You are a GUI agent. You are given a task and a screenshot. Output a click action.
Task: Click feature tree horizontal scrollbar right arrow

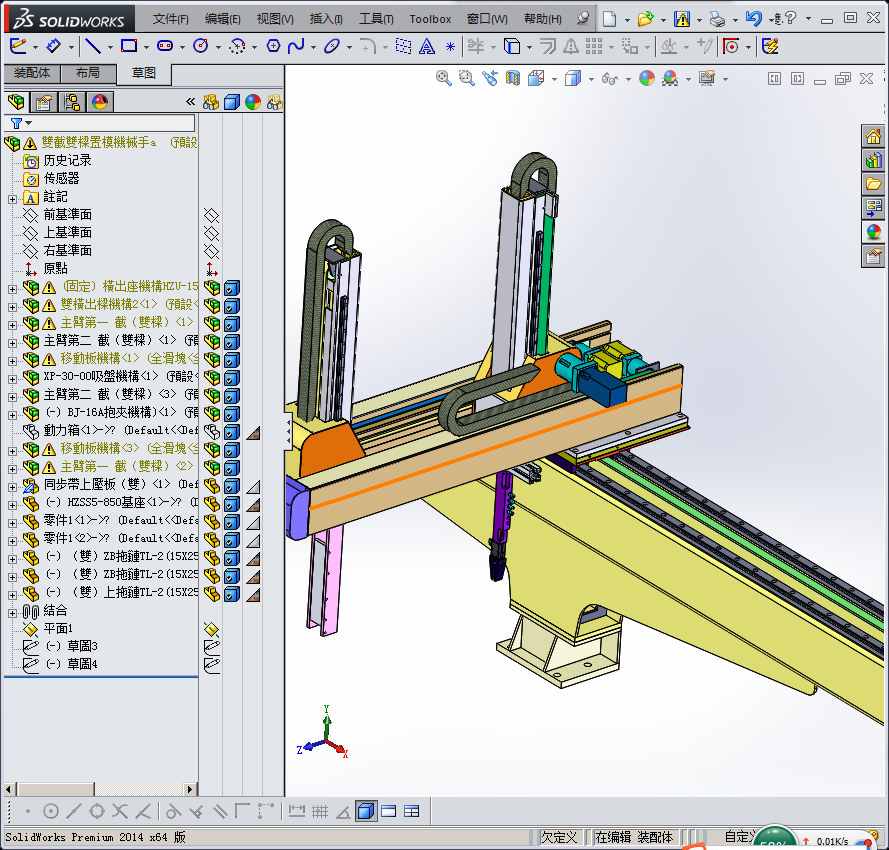click(x=190, y=789)
